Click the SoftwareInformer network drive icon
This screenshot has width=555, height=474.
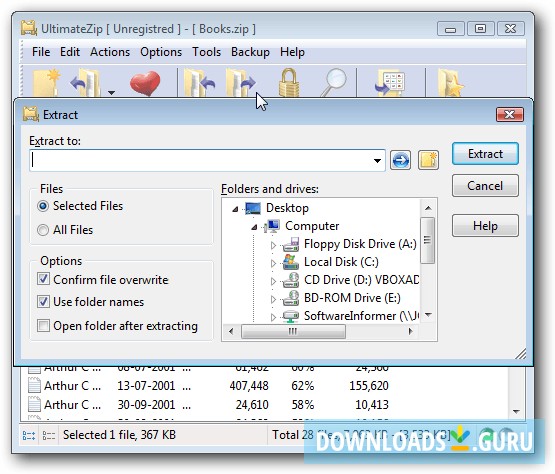291,316
